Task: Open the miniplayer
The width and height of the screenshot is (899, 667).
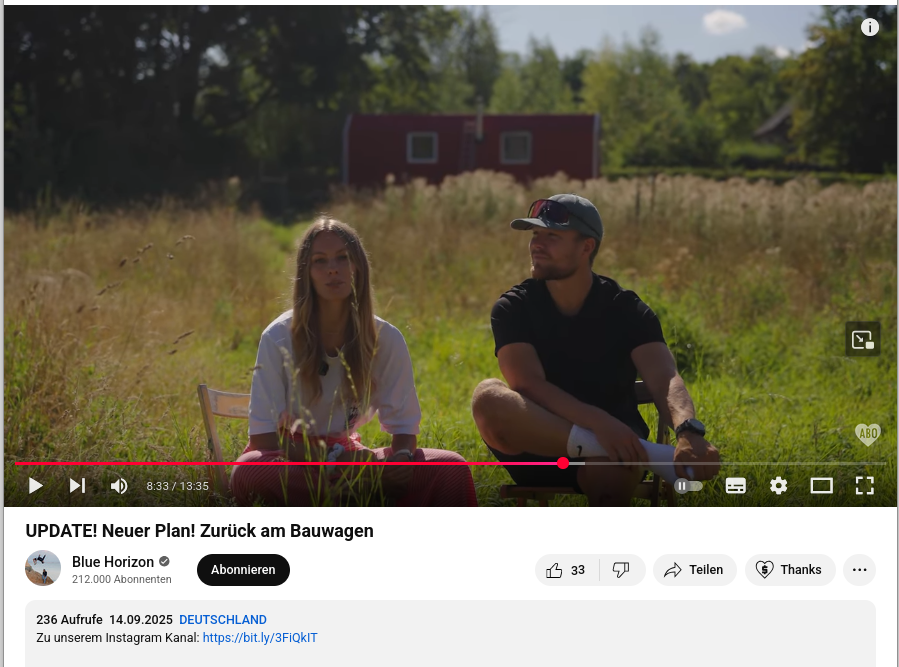Action: pyautogui.click(x=862, y=340)
